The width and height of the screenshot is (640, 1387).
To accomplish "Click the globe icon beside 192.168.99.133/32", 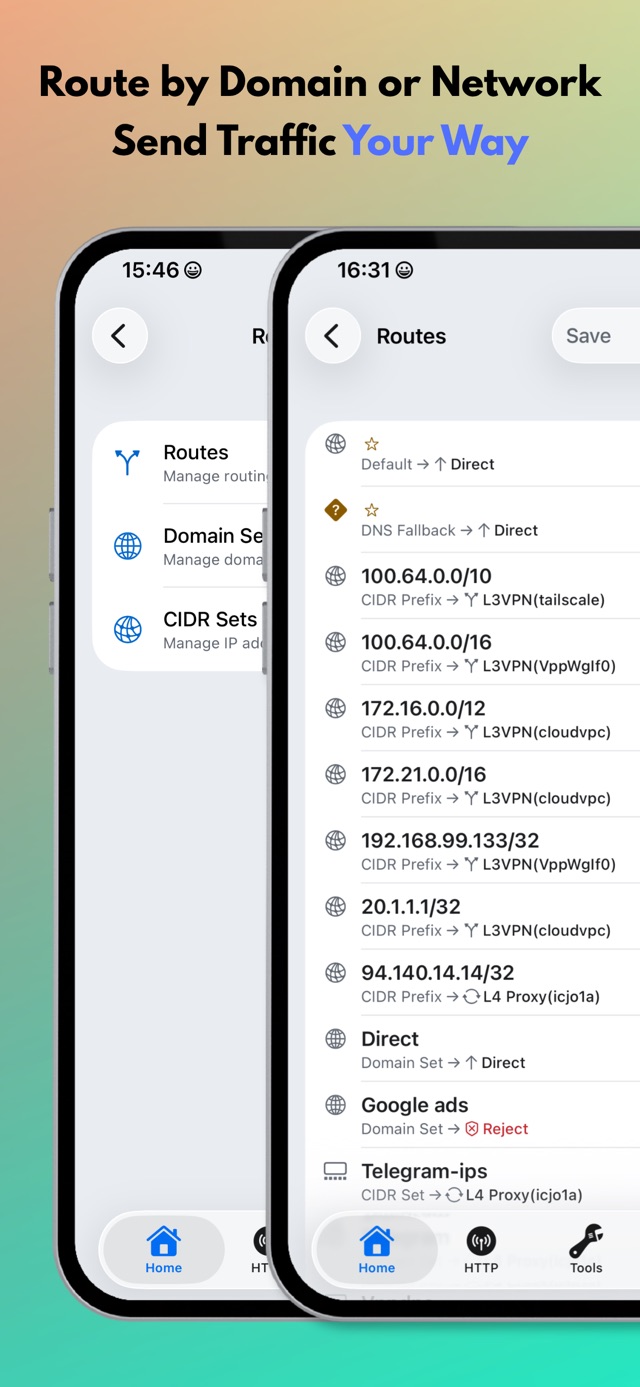I will coord(336,840).
